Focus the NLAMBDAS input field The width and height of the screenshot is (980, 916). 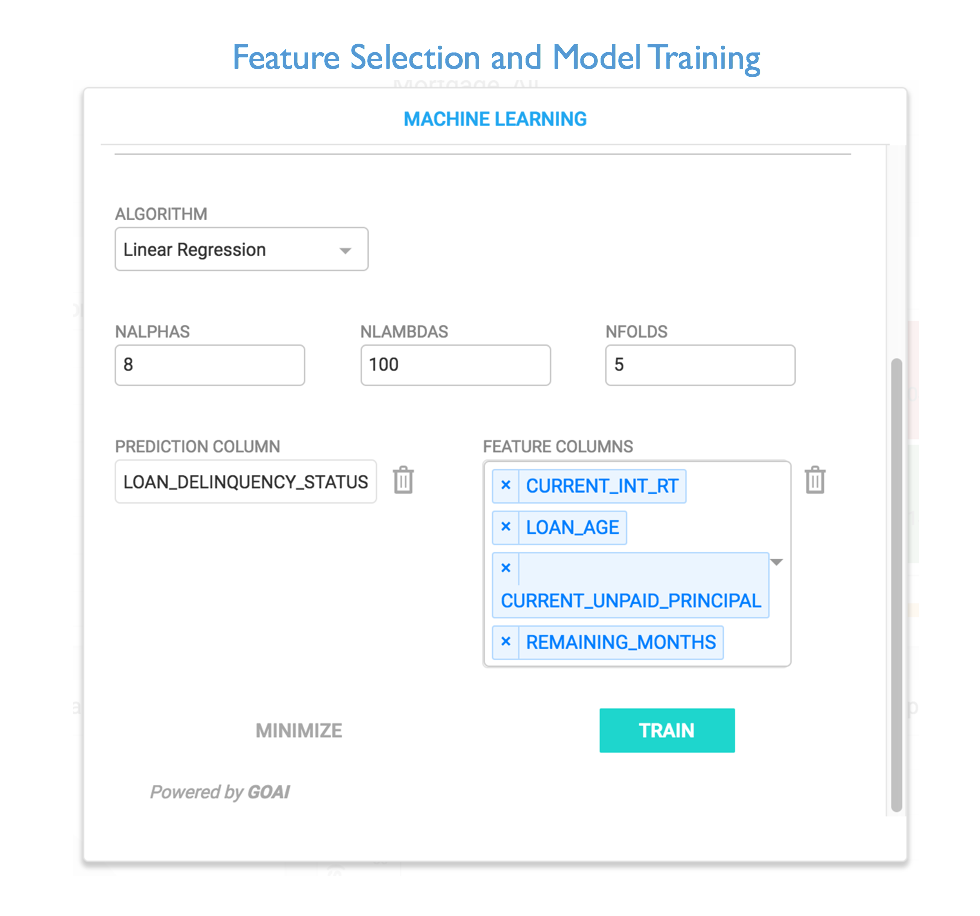point(456,365)
